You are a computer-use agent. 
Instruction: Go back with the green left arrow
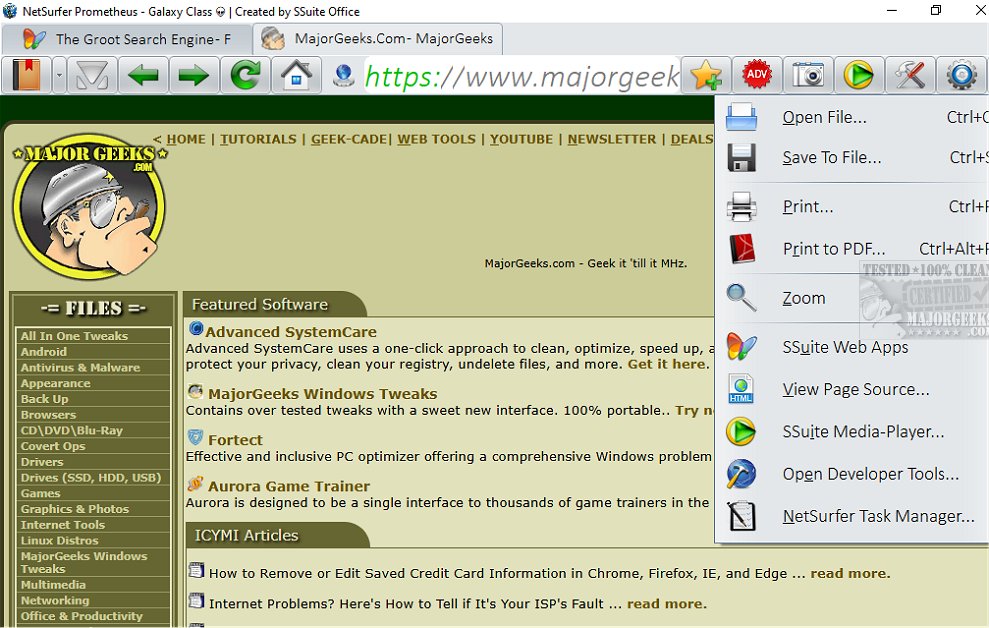[x=143, y=75]
